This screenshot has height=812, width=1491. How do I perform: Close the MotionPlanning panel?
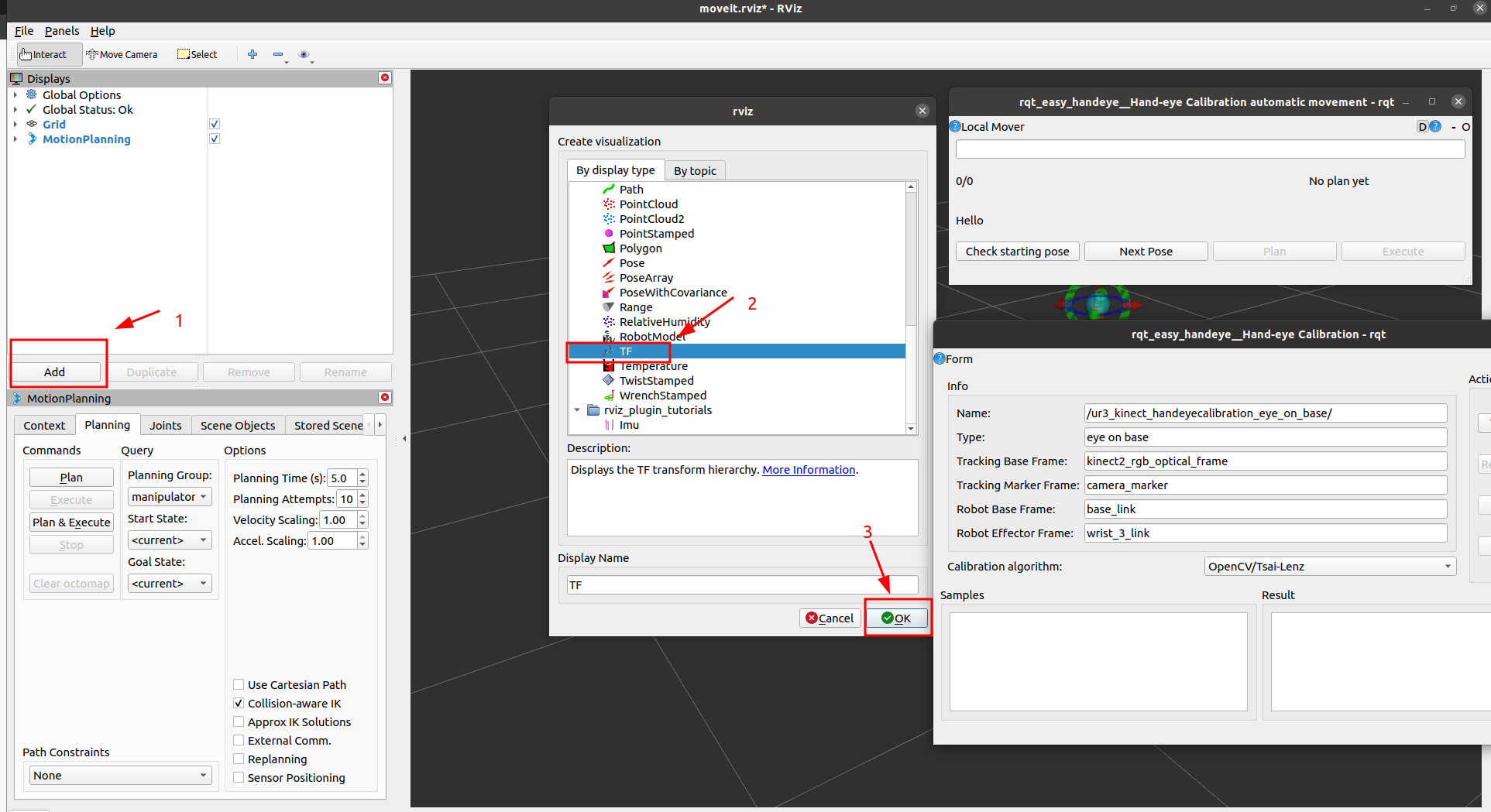click(385, 398)
